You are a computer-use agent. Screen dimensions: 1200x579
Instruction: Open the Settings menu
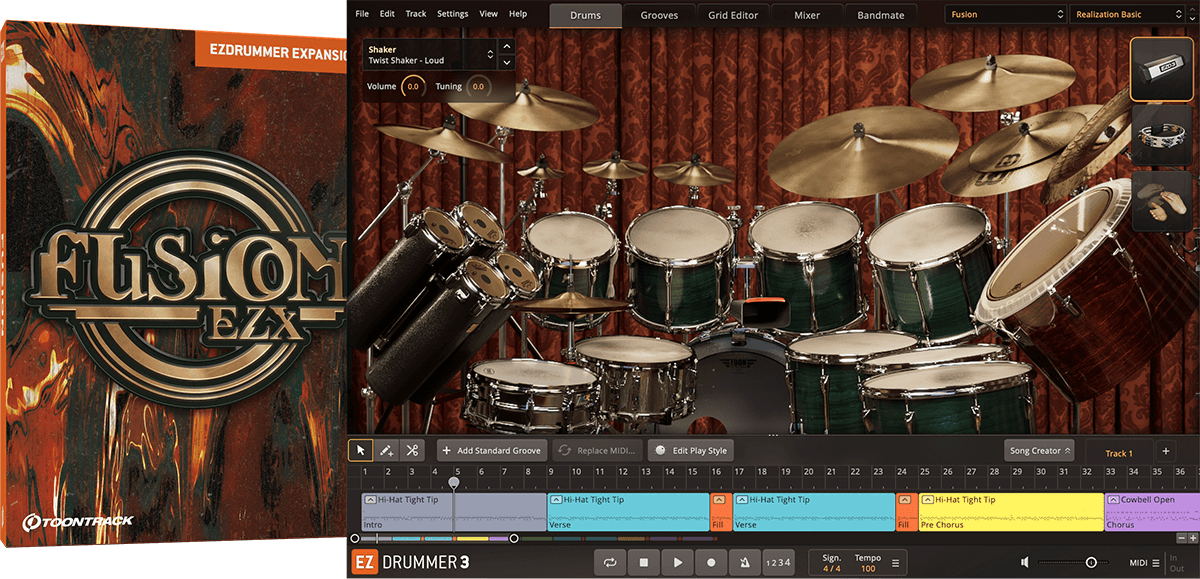point(452,14)
